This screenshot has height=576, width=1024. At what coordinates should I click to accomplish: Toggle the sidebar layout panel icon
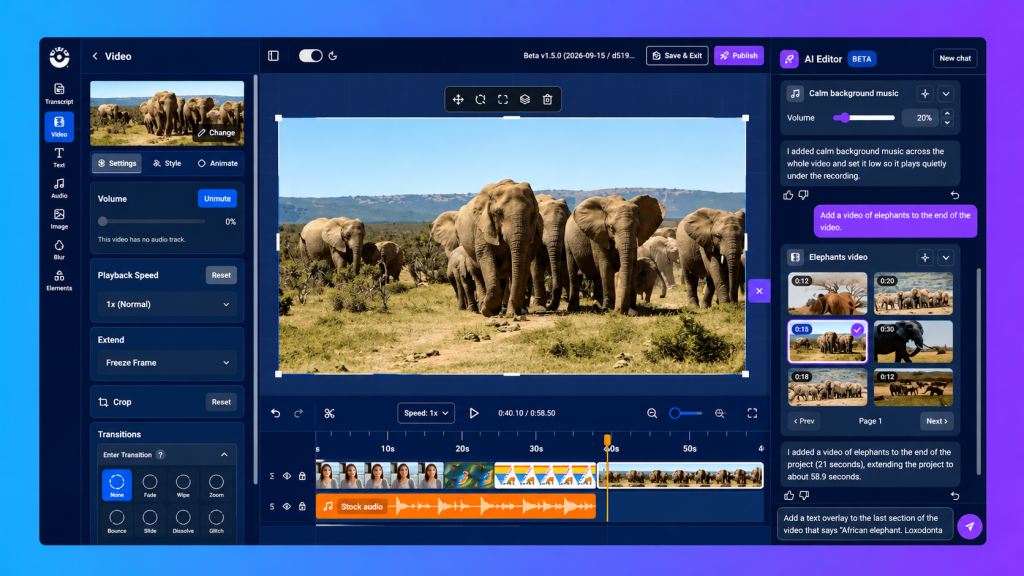[x=274, y=56]
